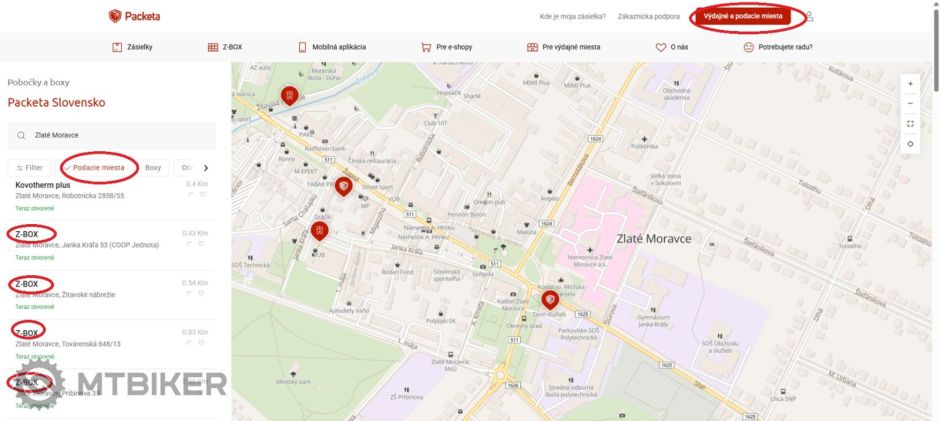Favorite Kovotherm plus with heart icon
Viewport: 940px width, 421px height.
(202, 195)
